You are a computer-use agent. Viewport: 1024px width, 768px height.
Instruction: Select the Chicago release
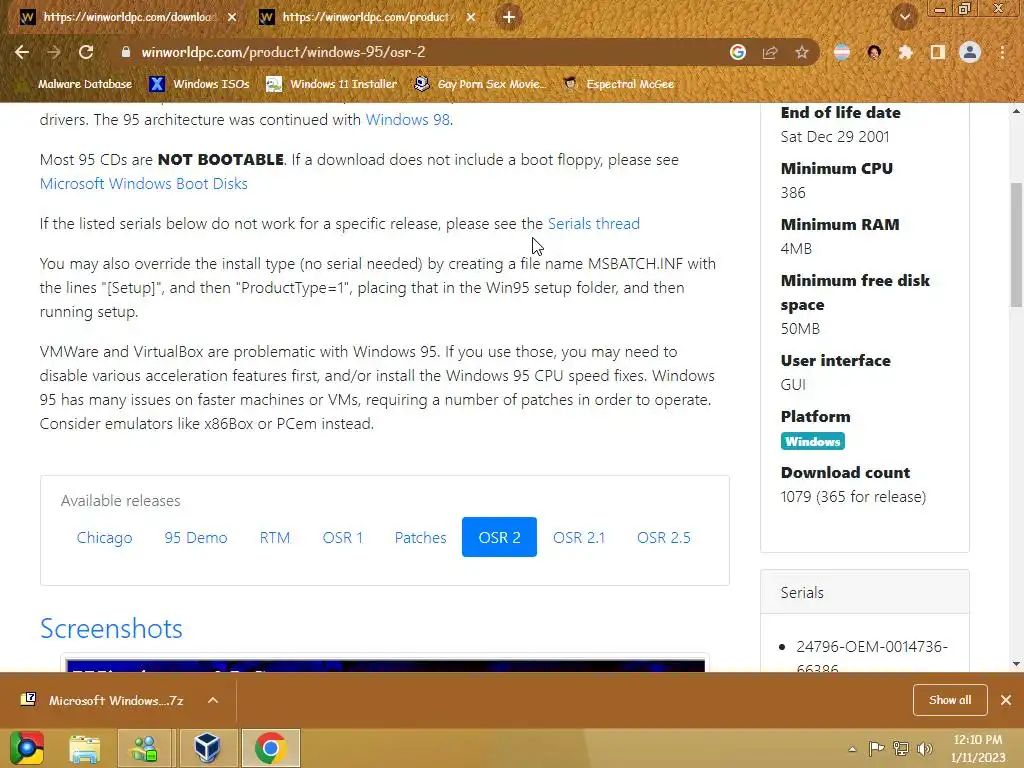coord(104,537)
